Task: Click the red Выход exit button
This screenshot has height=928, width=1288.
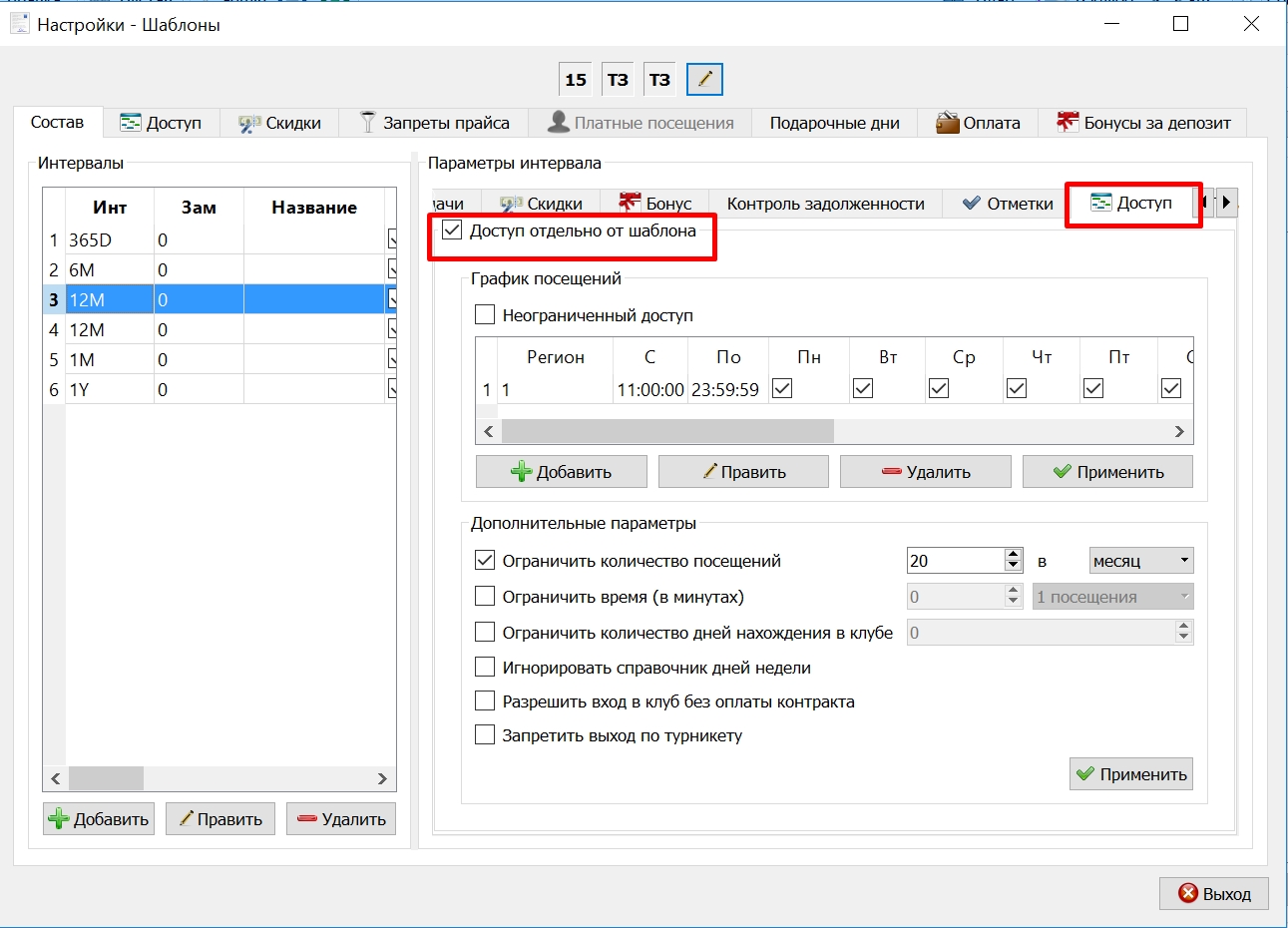Action: (1213, 894)
